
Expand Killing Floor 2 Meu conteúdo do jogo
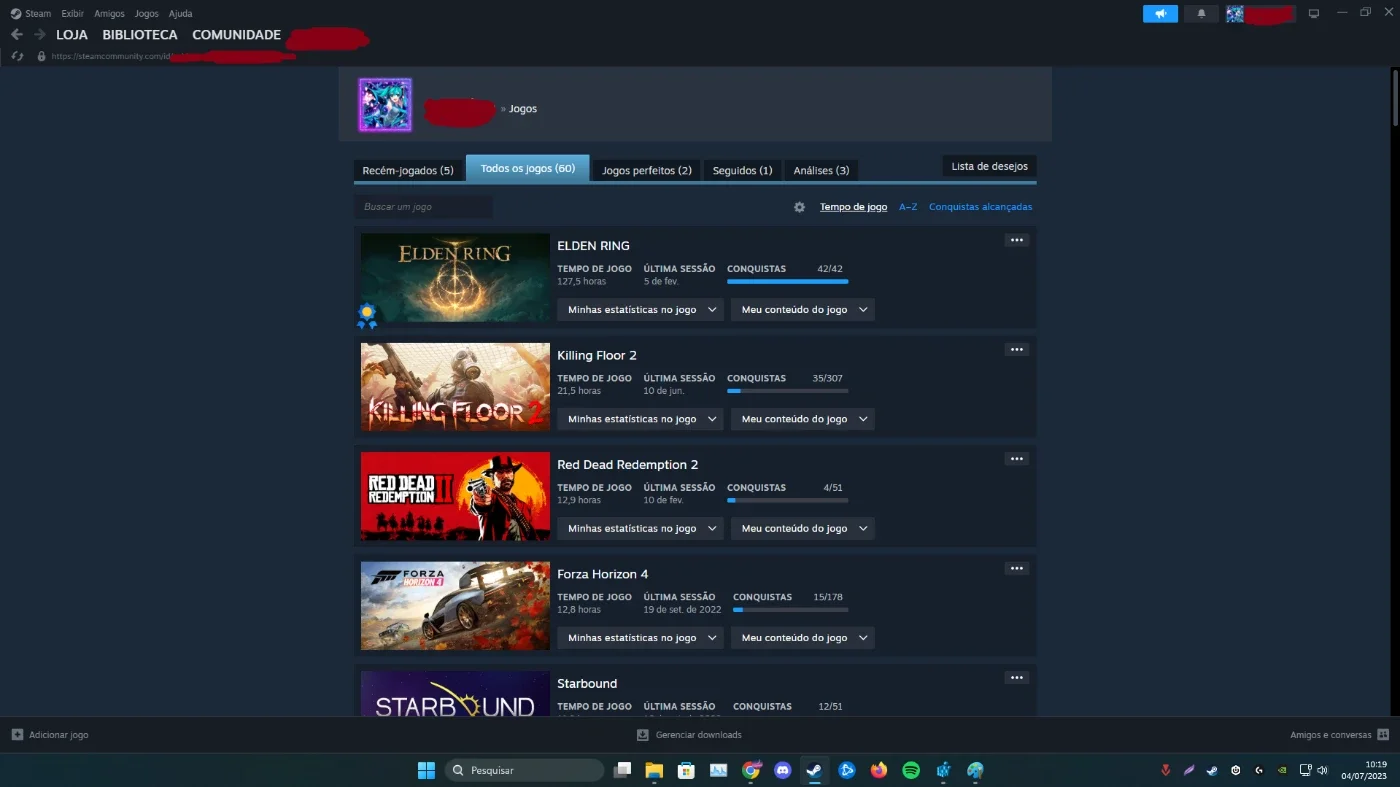click(803, 419)
